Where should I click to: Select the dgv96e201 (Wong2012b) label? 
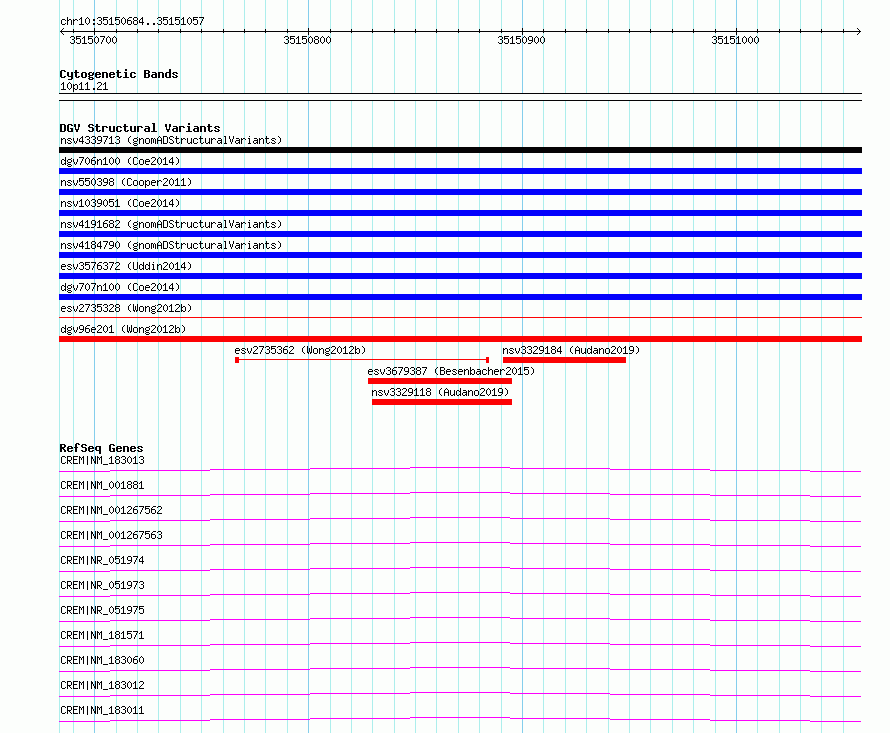tap(123, 329)
